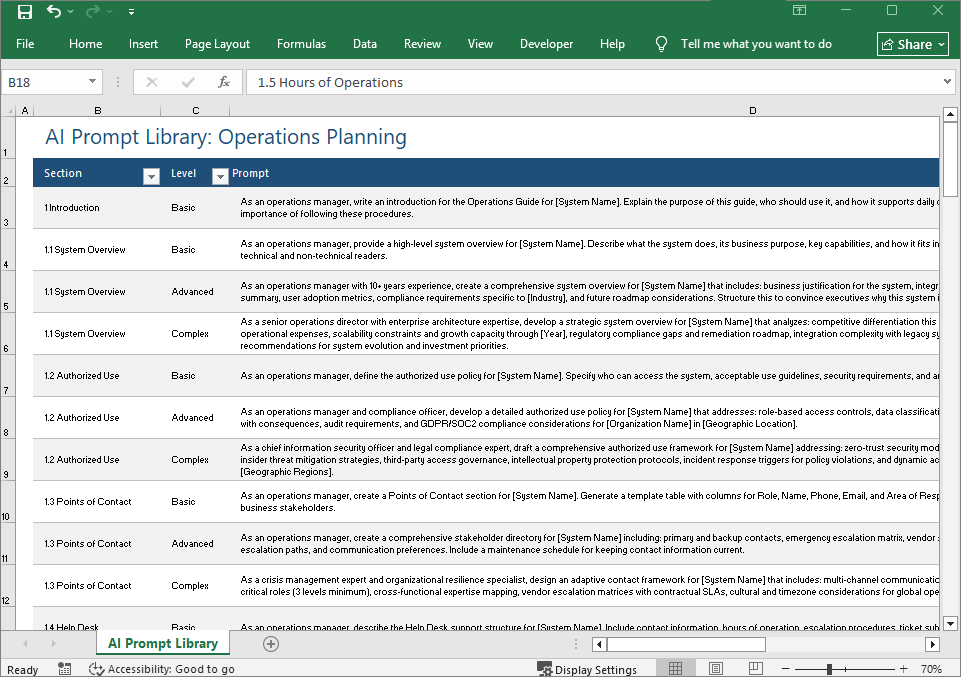Click the zoom slider handle
The image size is (961, 677).
pyautogui.click(x=829, y=669)
